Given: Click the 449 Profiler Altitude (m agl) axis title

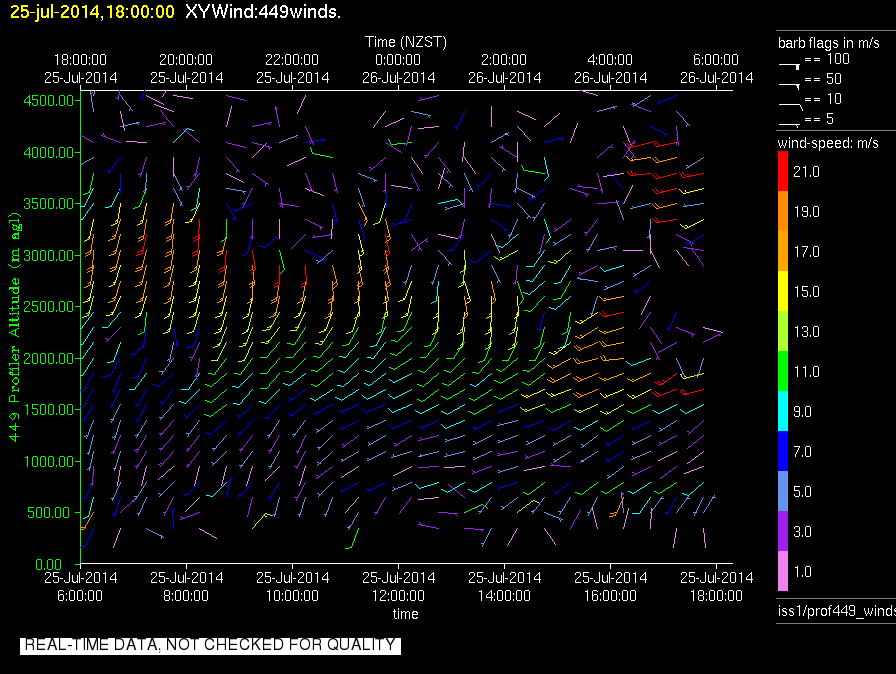Looking at the screenshot, I should tap(14, 327).
